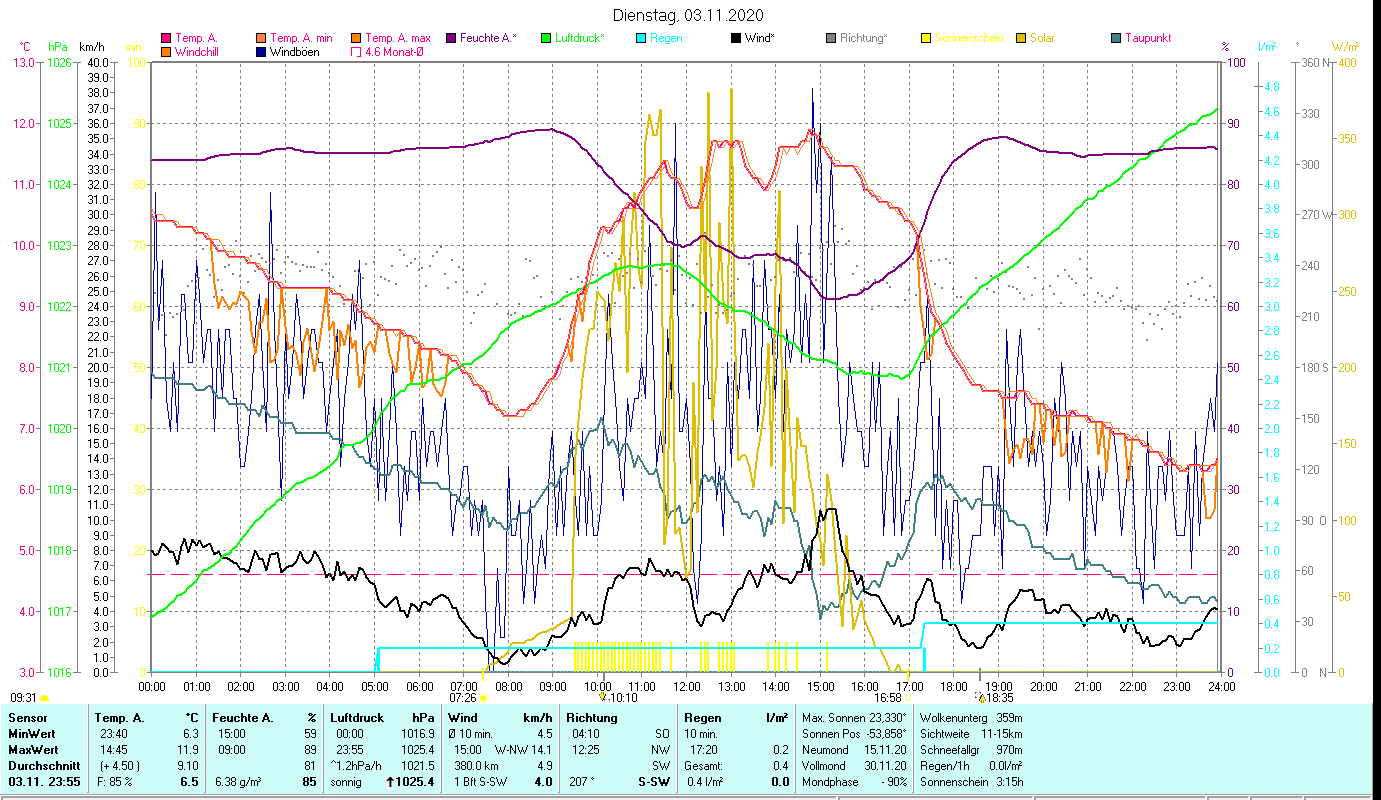The height and width of the screenshot is (800, 1381).
Task: Click the Gesamt: rain total label
Action: point(704,766)
